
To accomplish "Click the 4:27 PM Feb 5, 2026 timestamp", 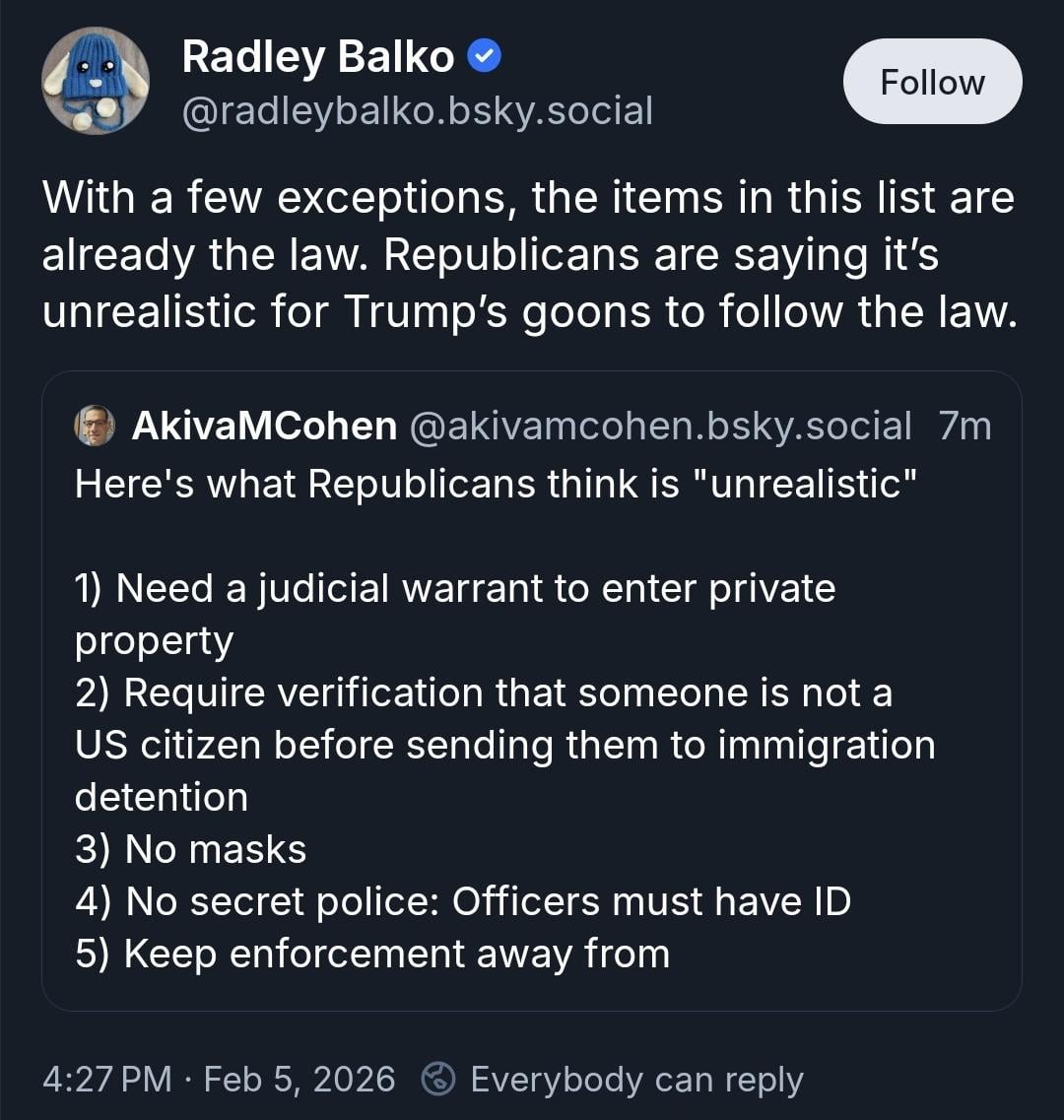I will 219,1079.
